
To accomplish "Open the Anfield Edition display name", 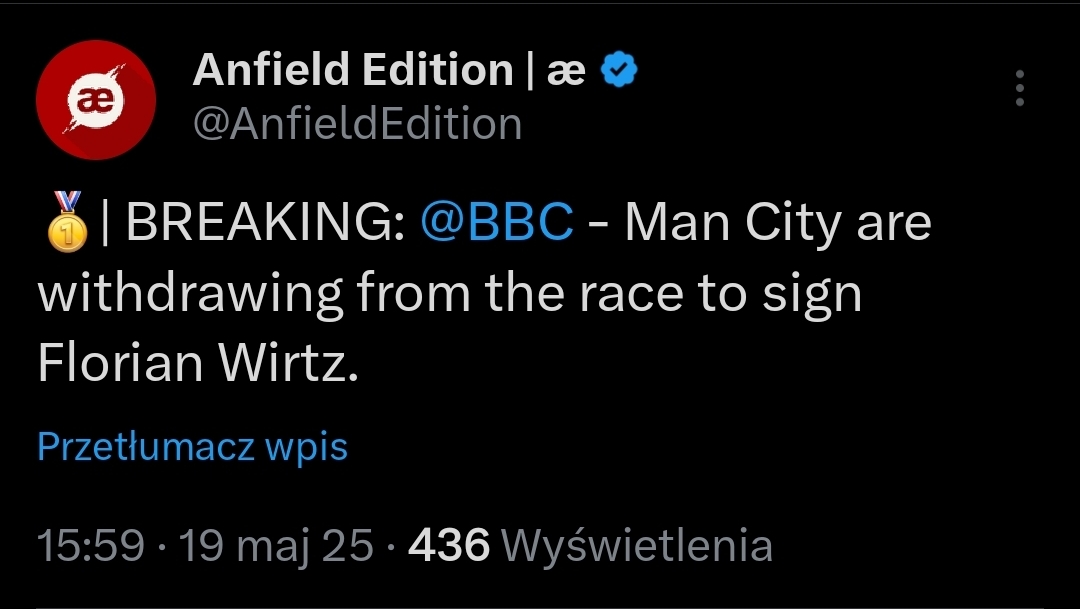I will pyautogui.click(x=352, y=71).
